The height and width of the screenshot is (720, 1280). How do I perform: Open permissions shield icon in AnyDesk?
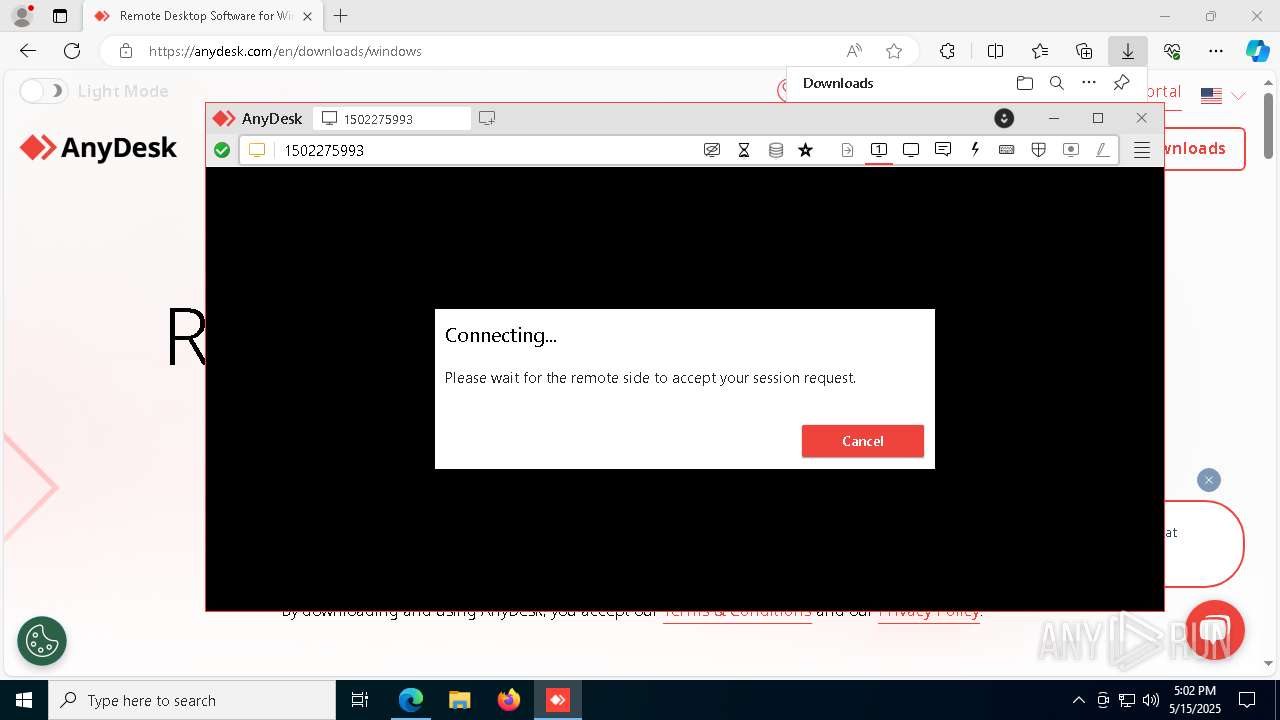(x=1038, y=150)
